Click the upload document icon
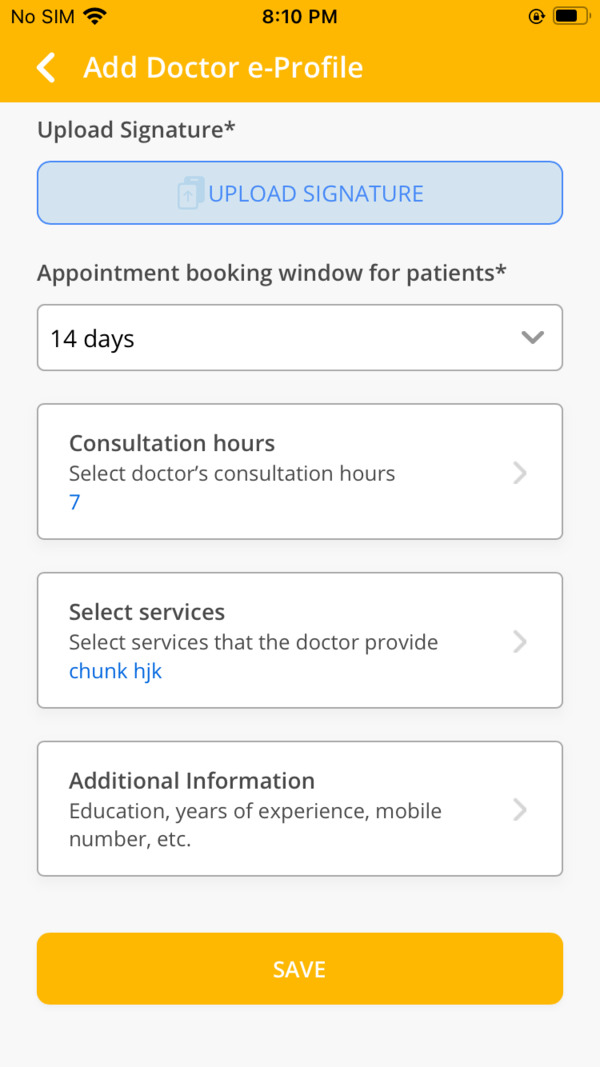 coord(190,193)
